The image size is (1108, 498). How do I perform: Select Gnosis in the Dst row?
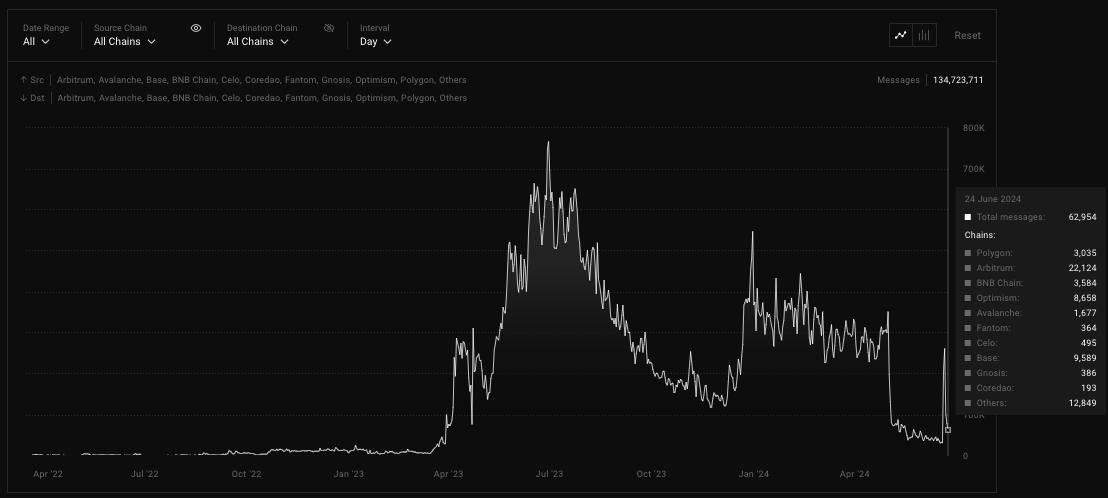click(x=336, y=98)
